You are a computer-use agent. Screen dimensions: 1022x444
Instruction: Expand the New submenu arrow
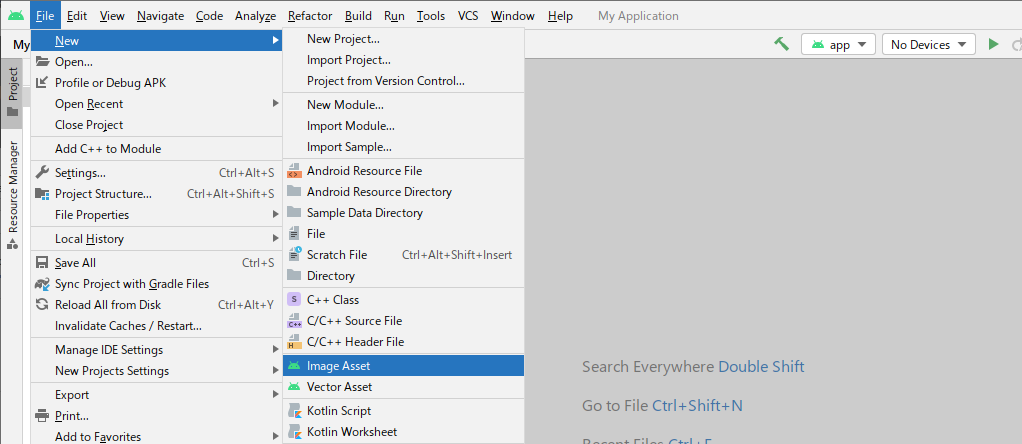coord(276,41)
